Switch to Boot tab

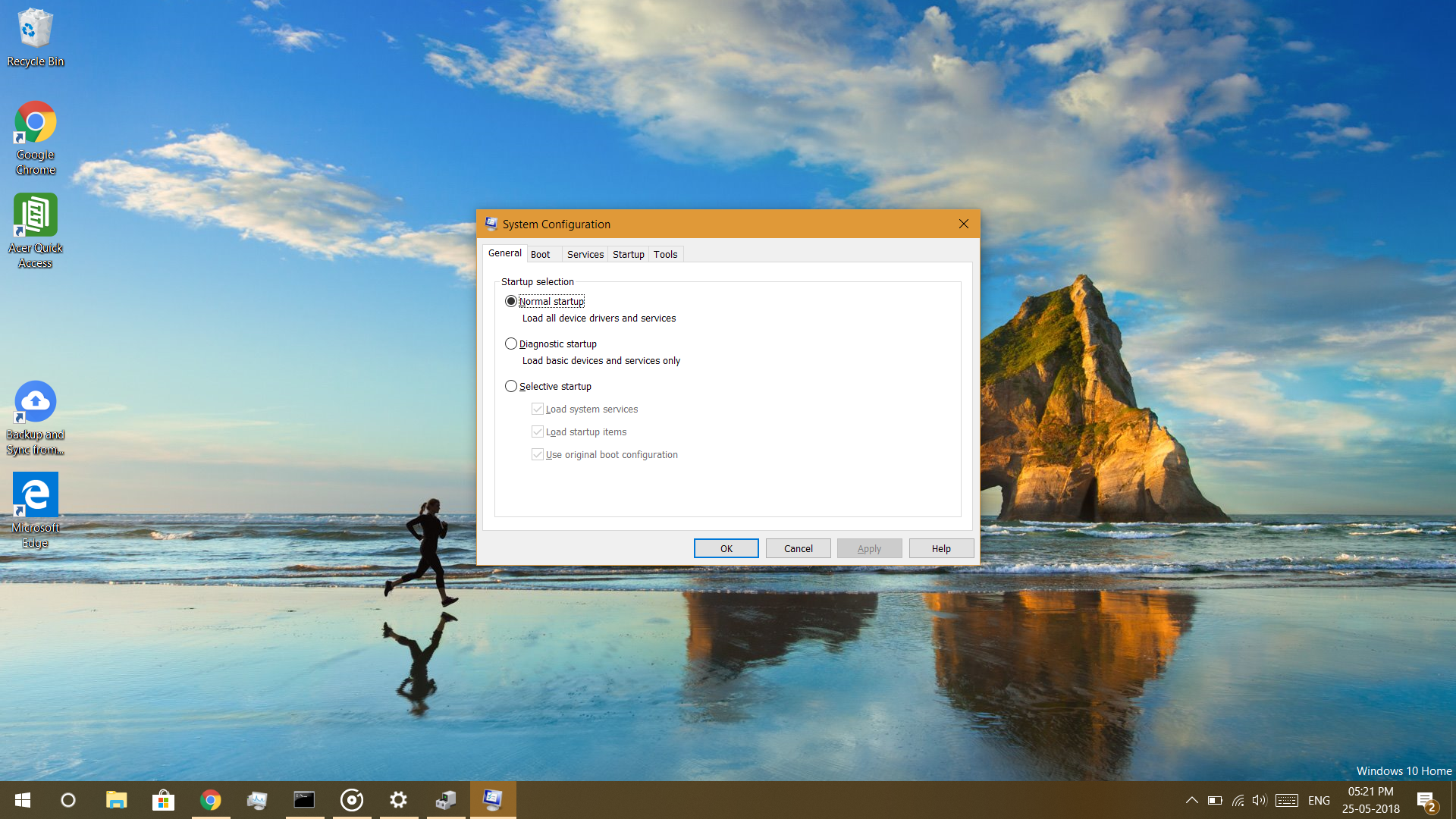pos(539,254)
